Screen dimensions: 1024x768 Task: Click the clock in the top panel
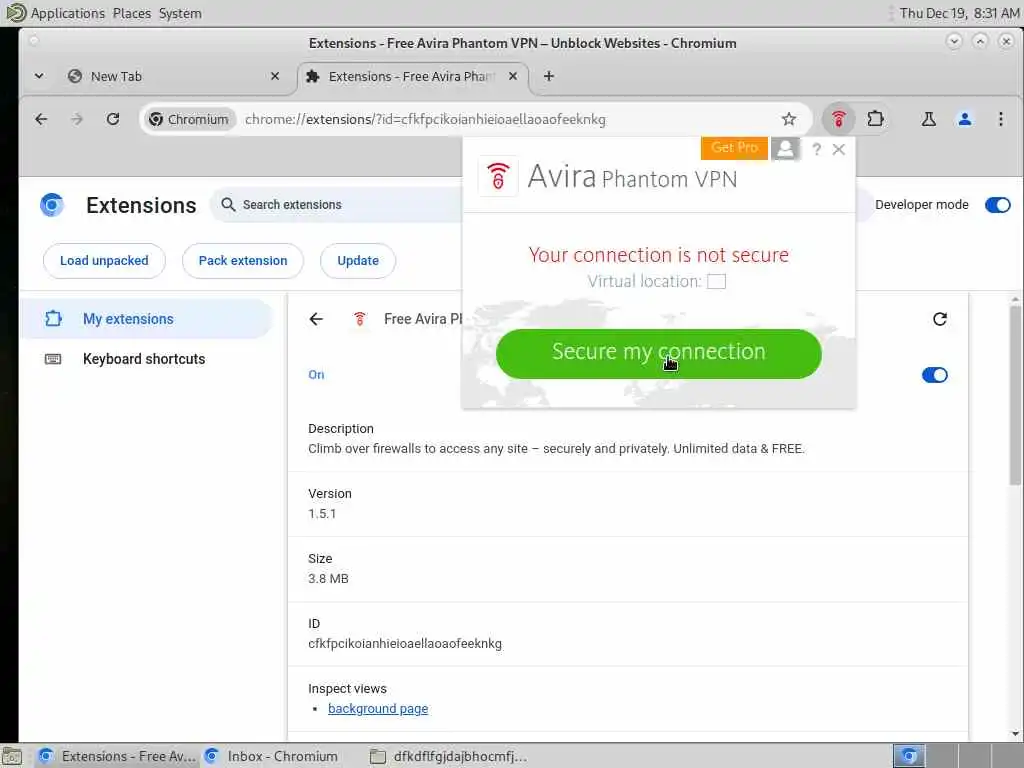coord(959,13)
